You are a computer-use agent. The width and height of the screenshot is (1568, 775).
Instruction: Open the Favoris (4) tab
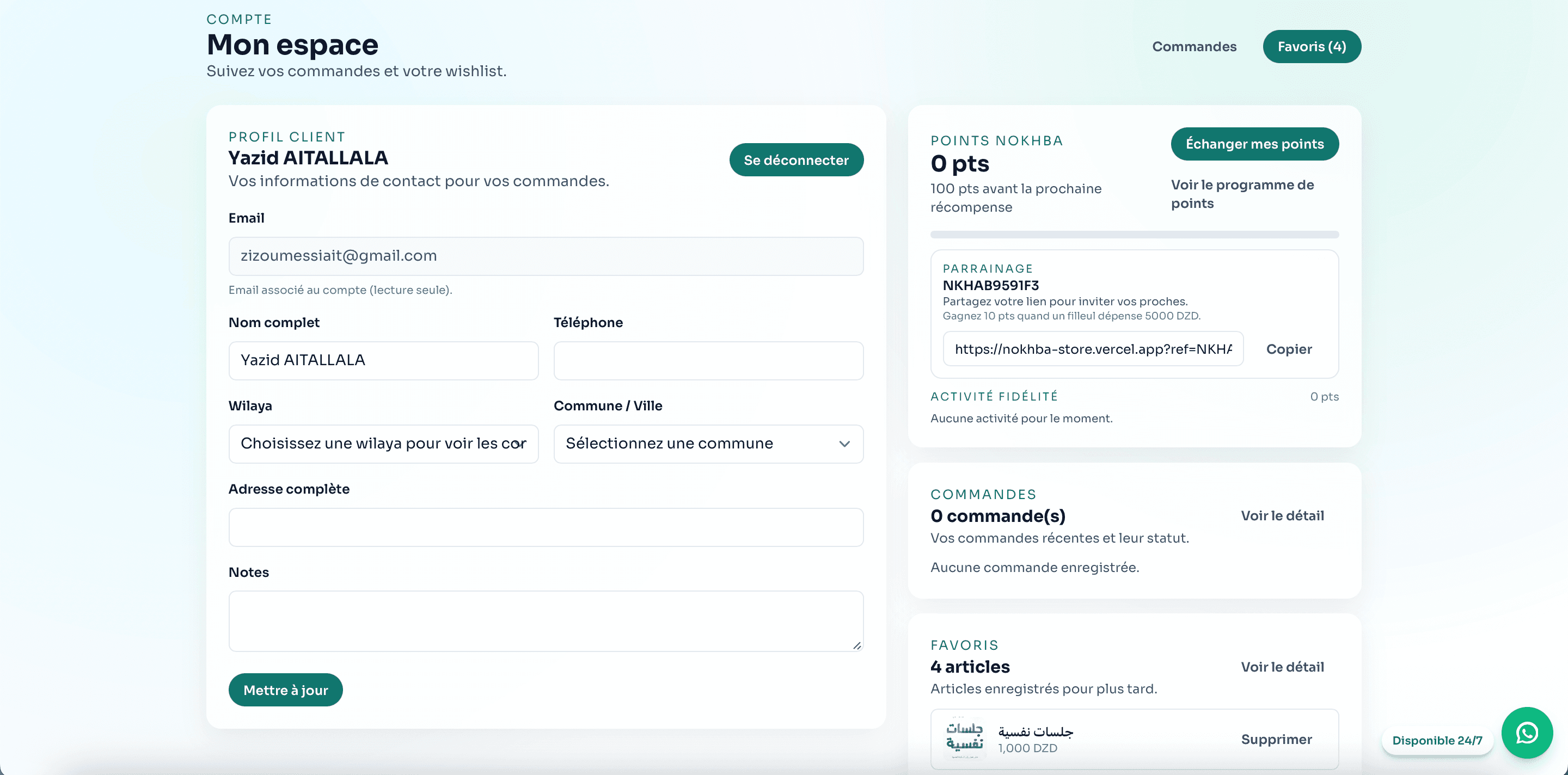pos(1312,46)
